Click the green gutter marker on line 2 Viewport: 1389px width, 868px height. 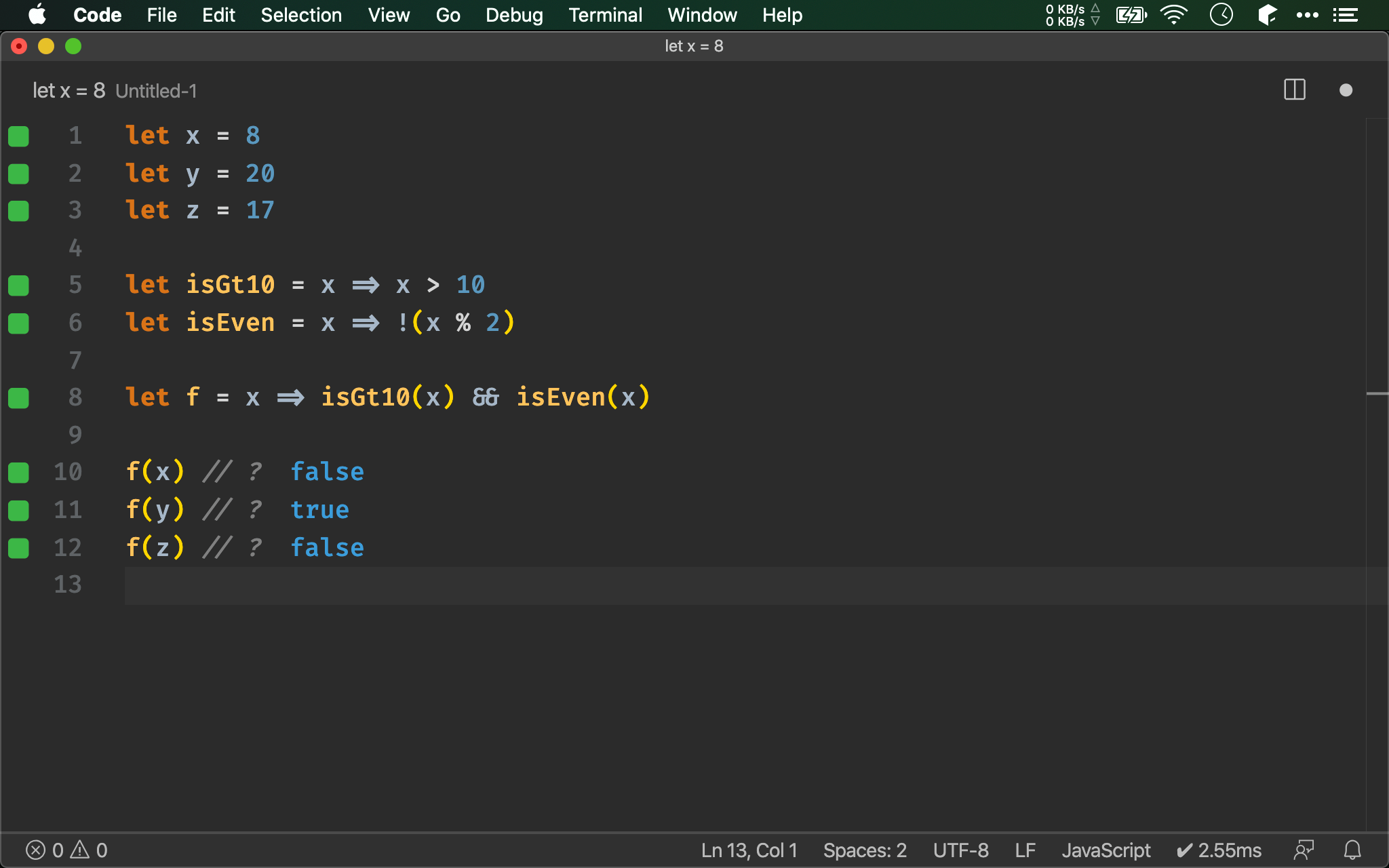18,174
